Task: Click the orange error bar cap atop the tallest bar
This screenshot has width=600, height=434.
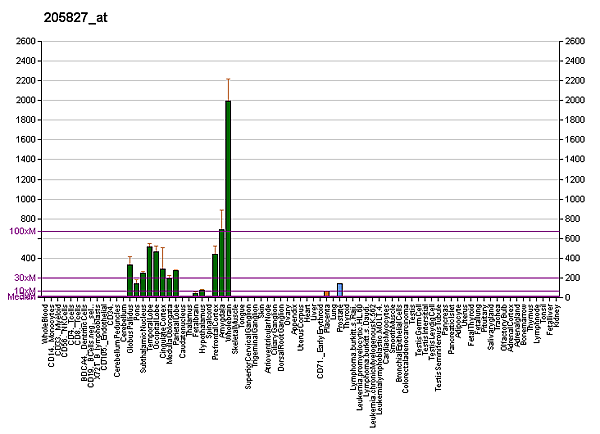Action: [x=228, y=79]
